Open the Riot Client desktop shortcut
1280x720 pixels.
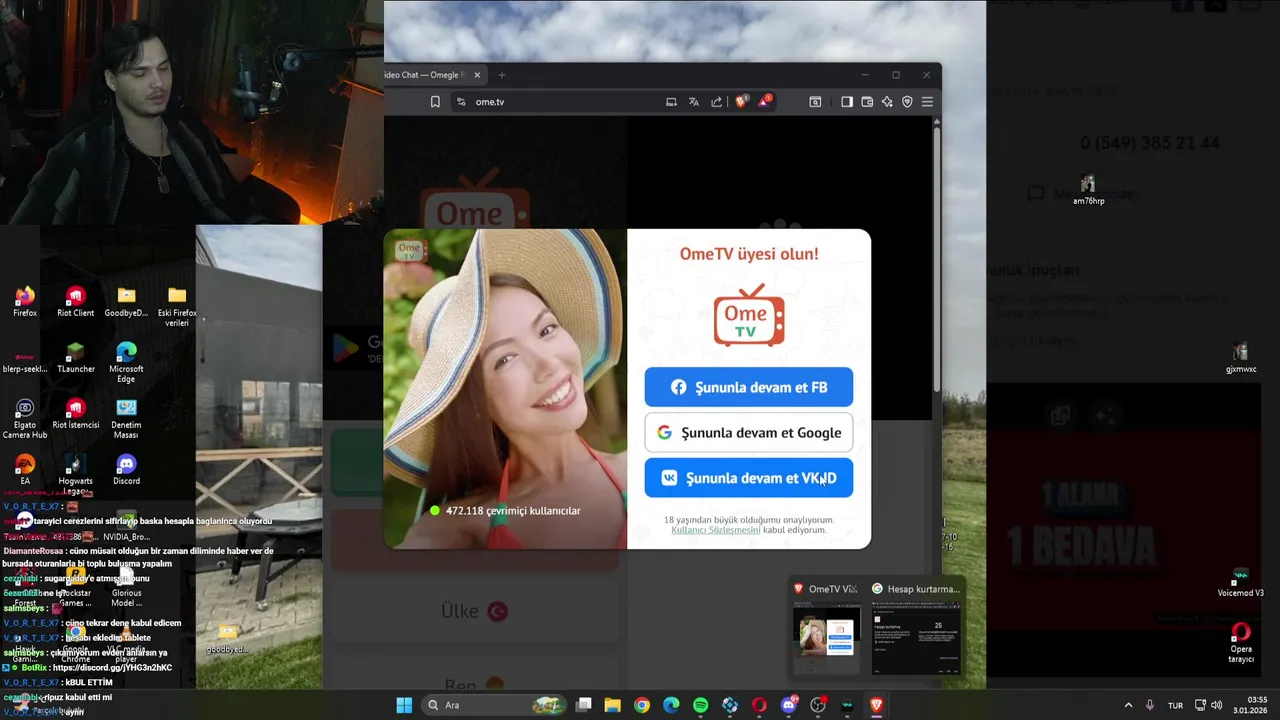tap(75, 302)
